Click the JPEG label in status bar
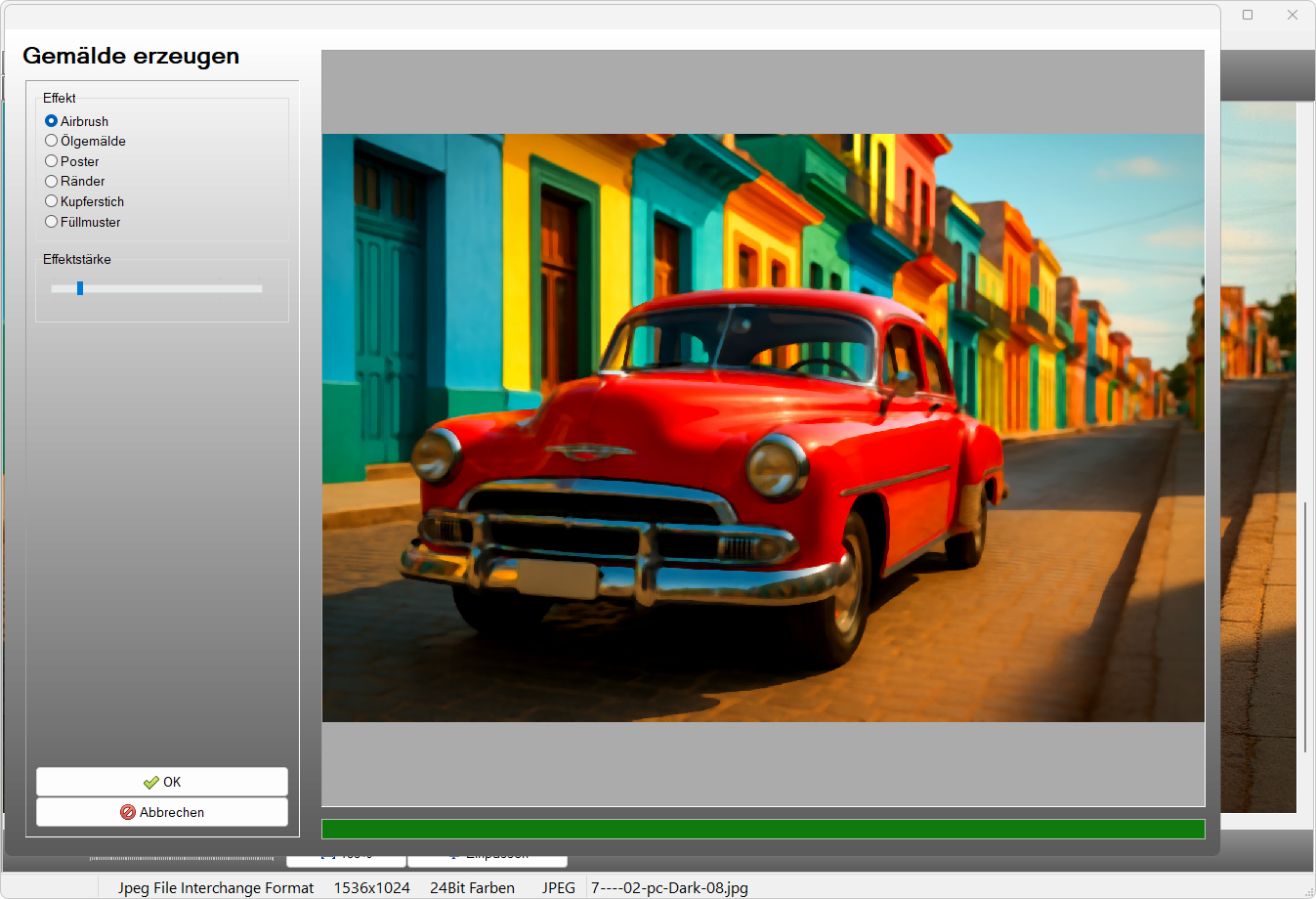The width and height of the screenshot is (1316, 899). pyautogui.click(x=559, y=887)
